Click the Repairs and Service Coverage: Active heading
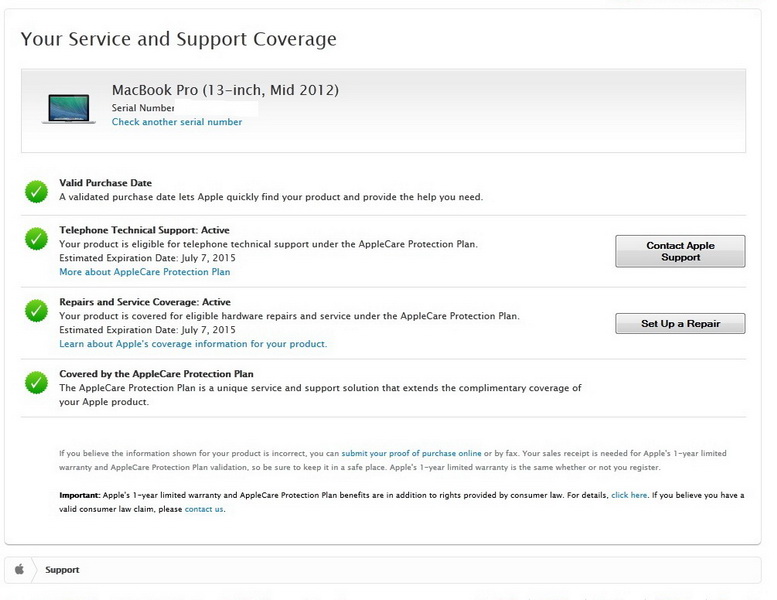Viewport: 777px width, 600px height. (144, 302)
